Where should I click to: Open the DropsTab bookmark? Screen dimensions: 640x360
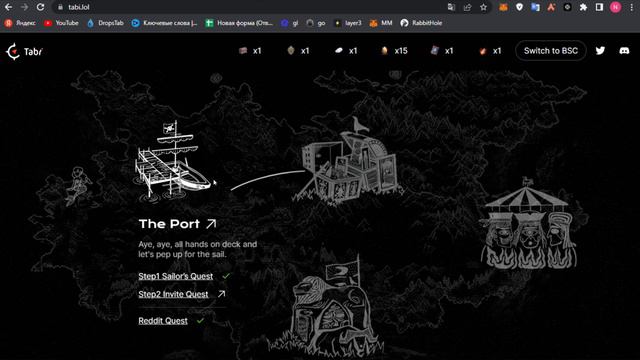click(105, 23)
